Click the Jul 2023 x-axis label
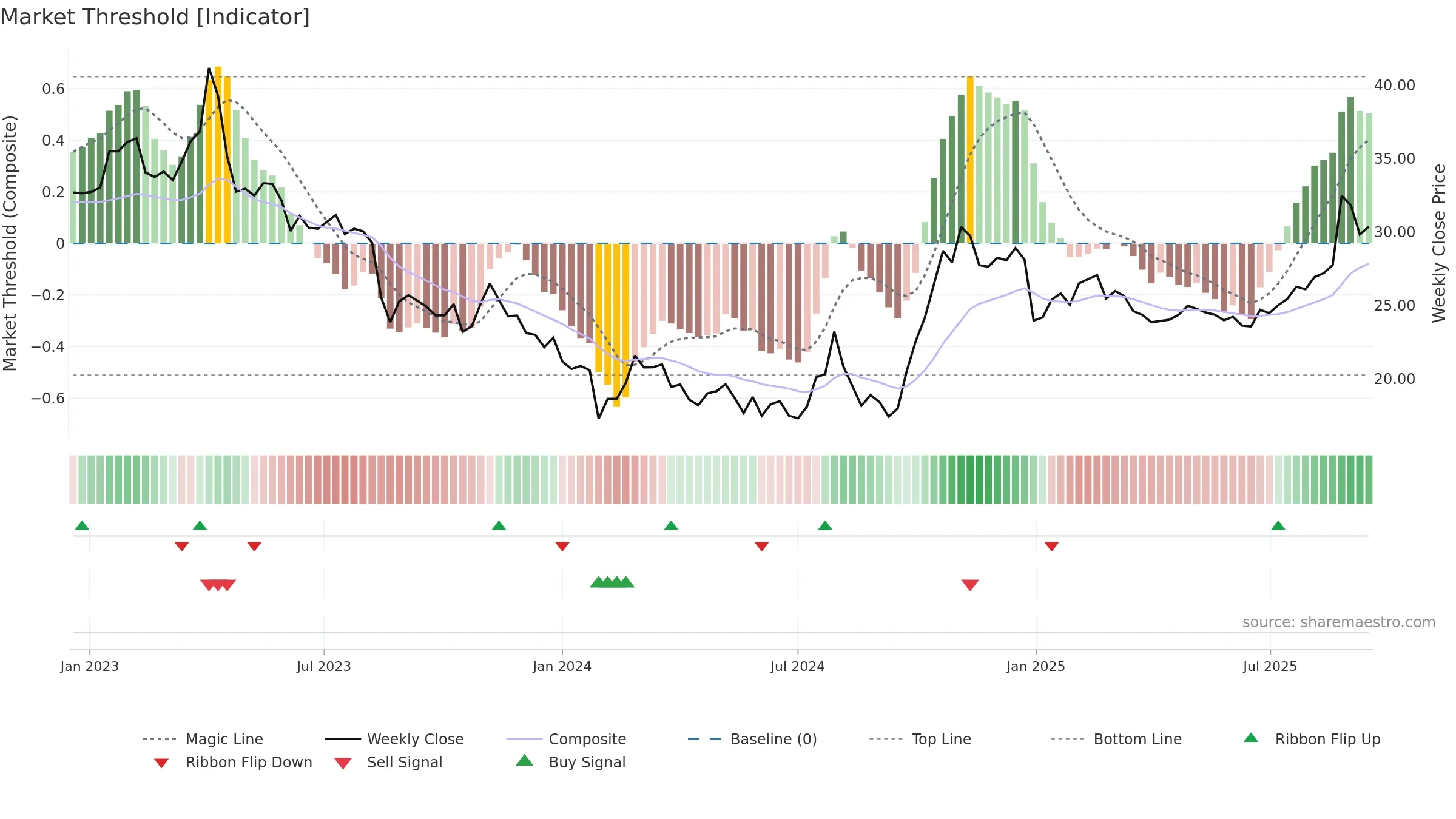This screenshot has height=819, width=1456. pyautogui.click(x=324, y=666)
